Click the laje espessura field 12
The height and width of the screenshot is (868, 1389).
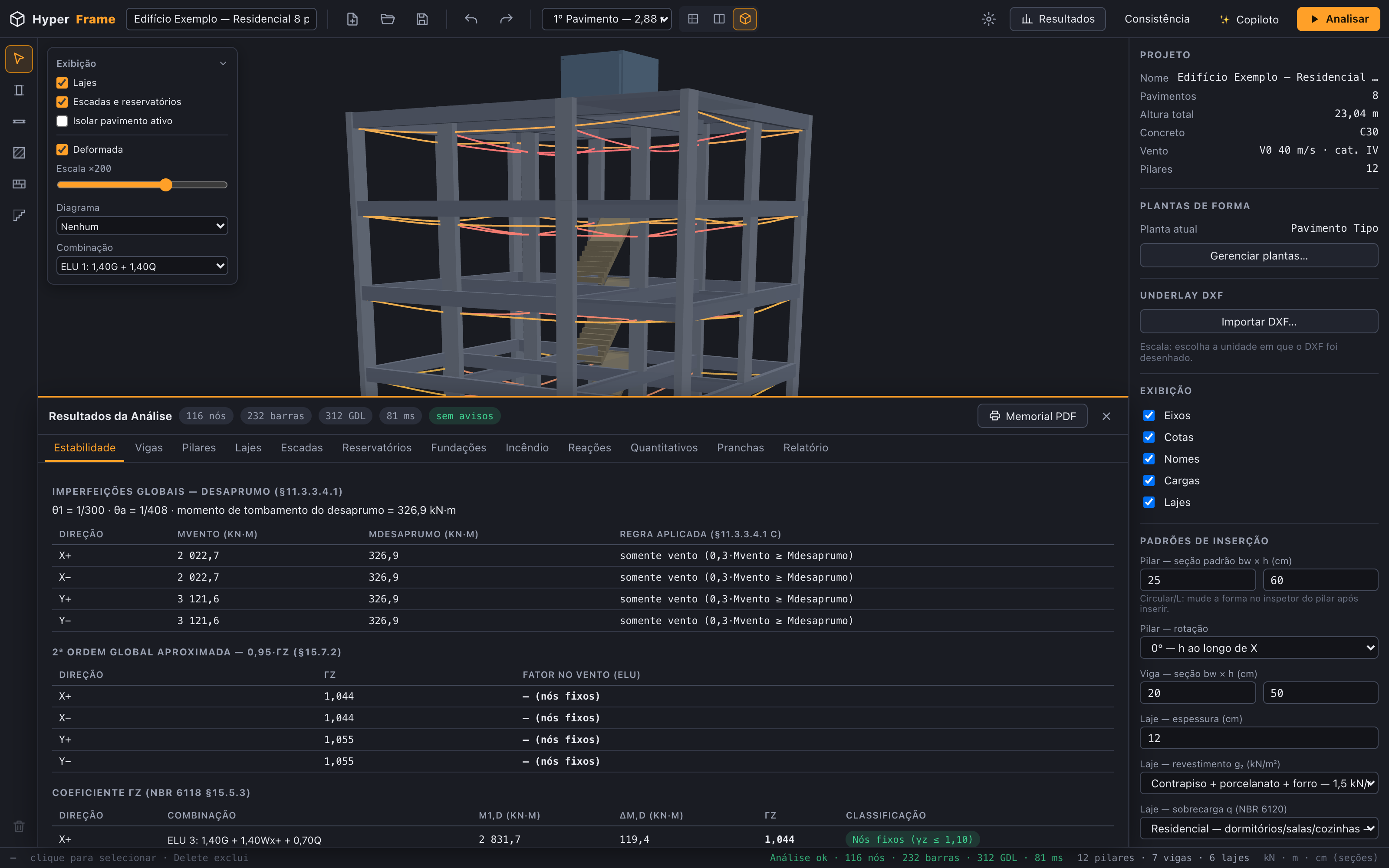coord(1259,738)
